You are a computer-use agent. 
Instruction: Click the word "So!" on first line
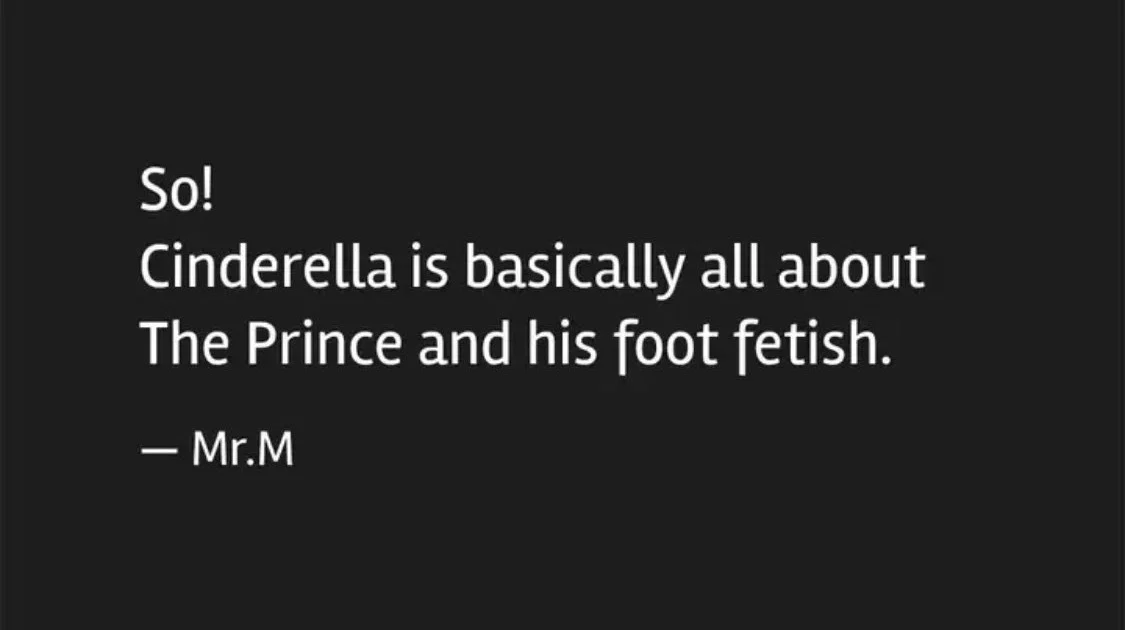coord(176,189)
